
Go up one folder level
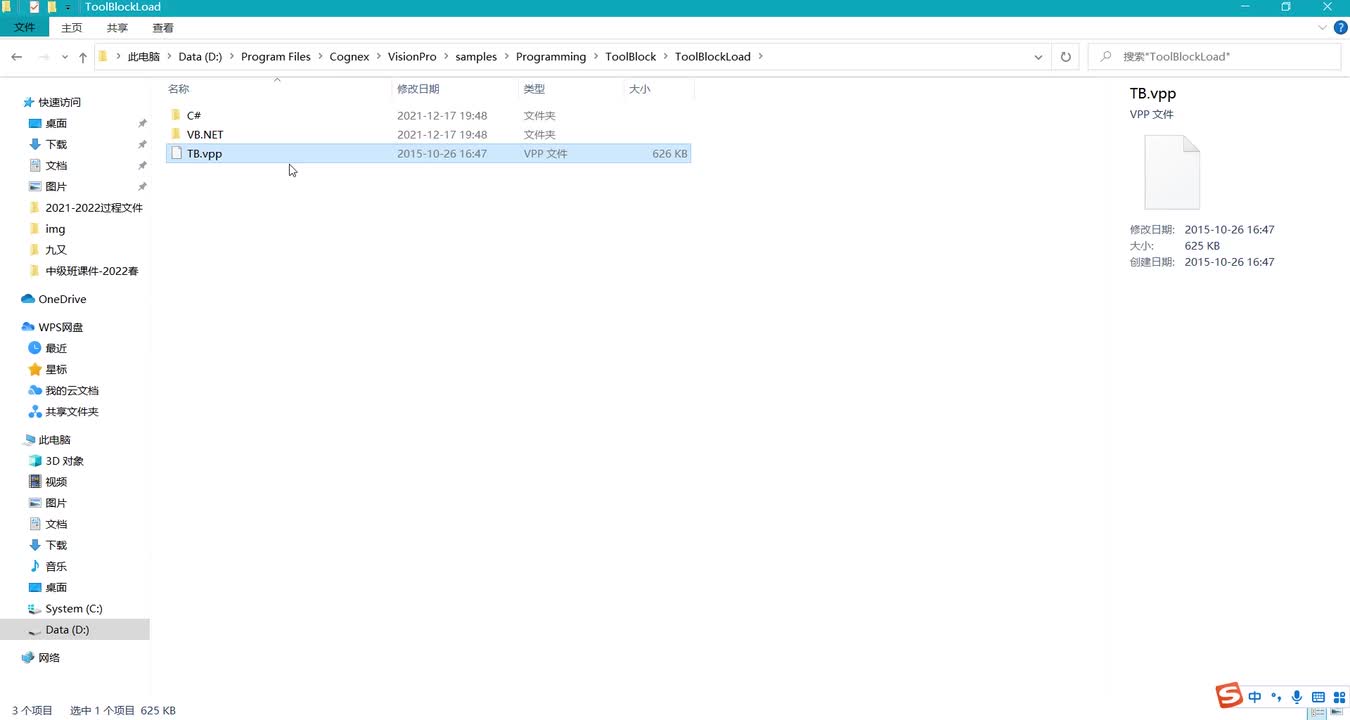(83, 57)
